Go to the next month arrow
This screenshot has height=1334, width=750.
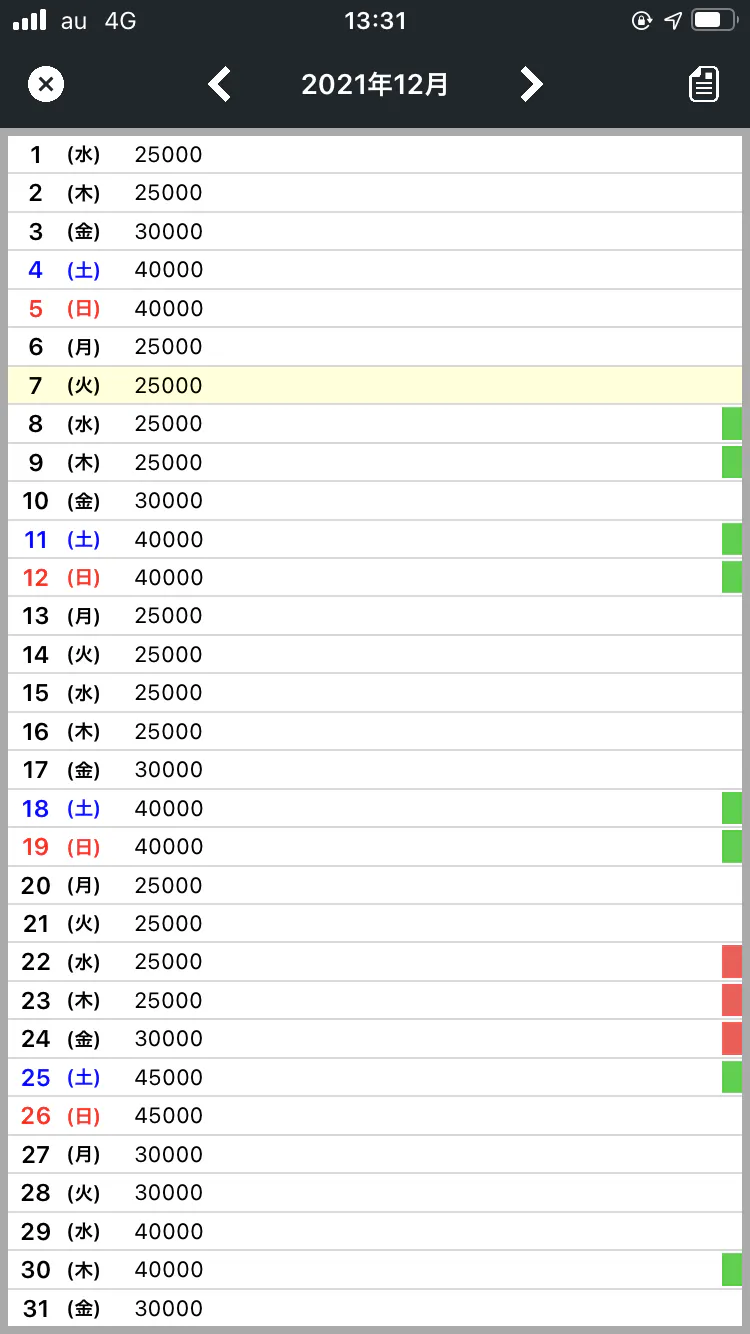(x=531, y=85)
